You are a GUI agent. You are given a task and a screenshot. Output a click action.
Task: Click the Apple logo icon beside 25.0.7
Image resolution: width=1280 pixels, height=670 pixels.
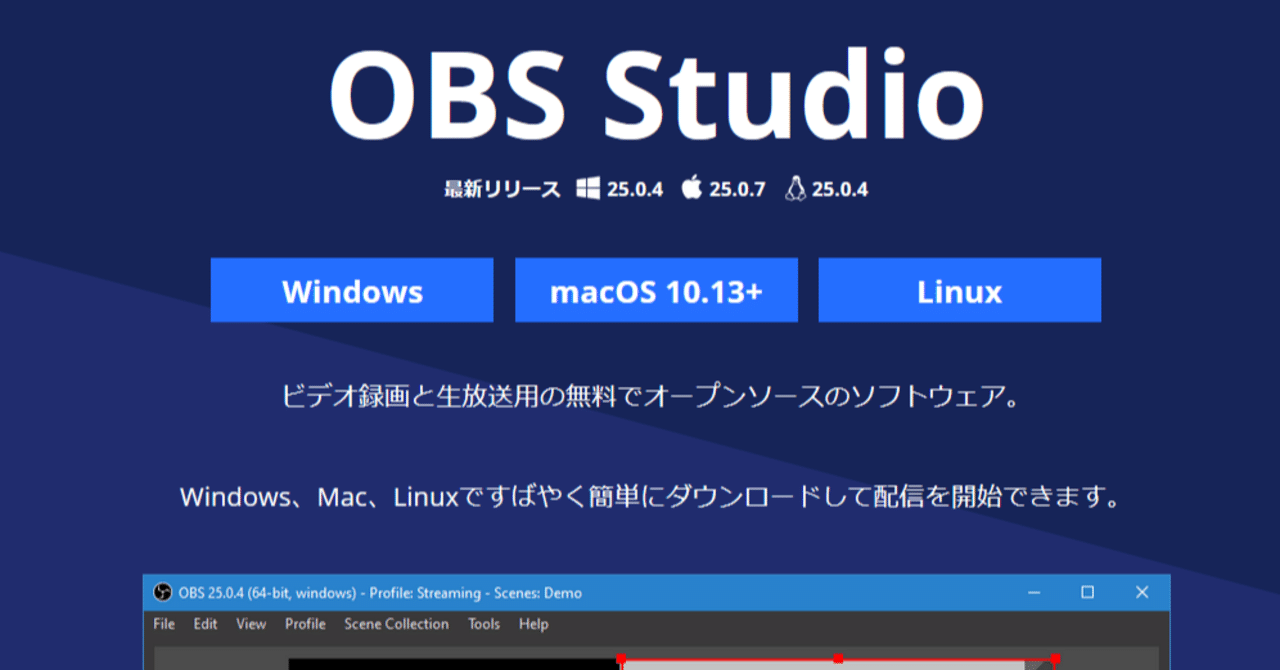pos(692,187)
